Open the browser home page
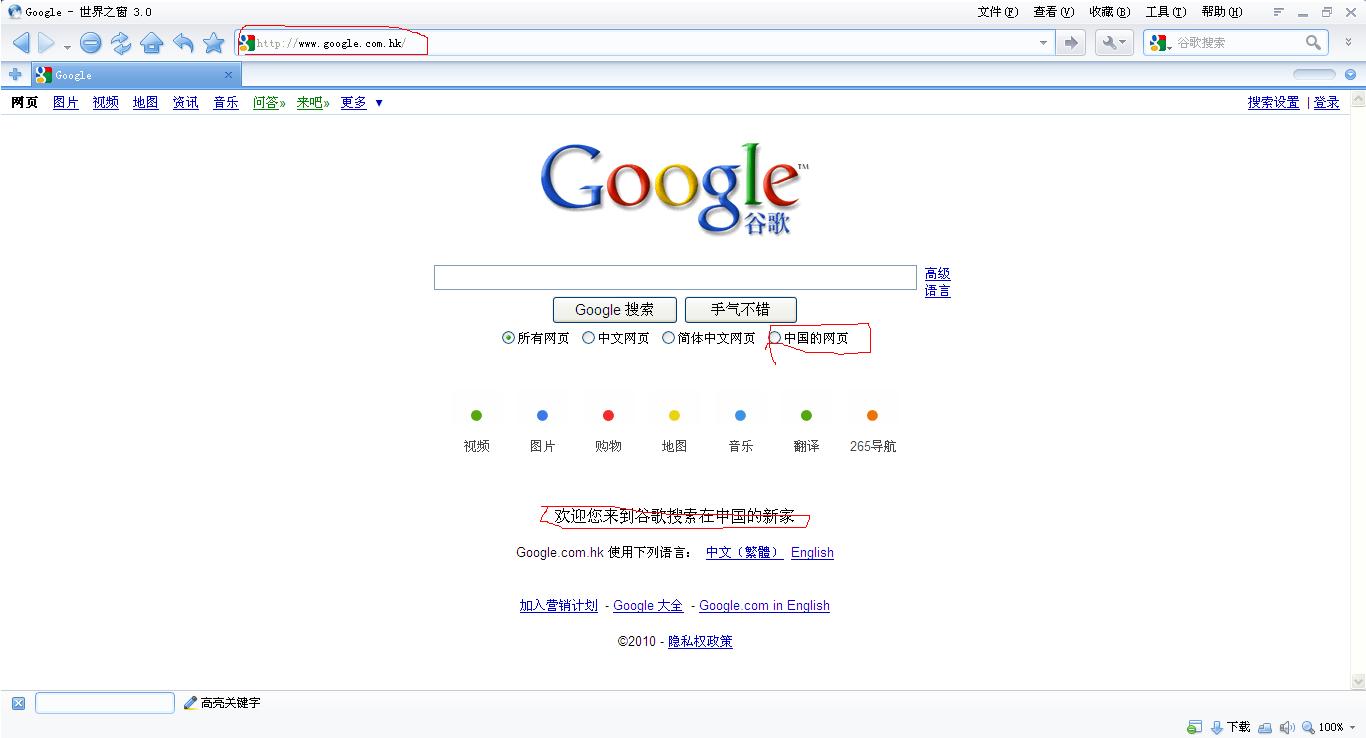The height and width of the screenshot is (738, 1366). click(152, 43)
